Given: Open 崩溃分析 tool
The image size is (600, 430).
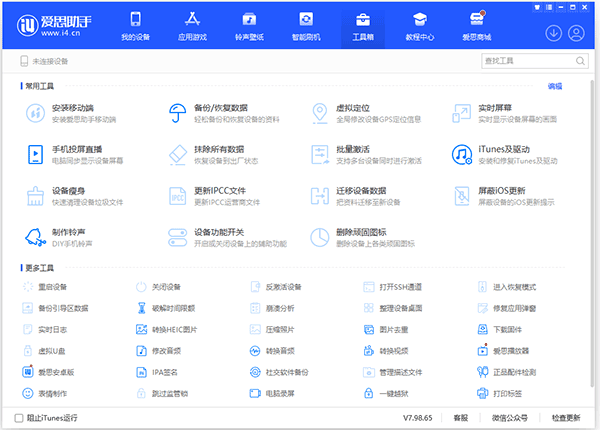Looking at the screenshot, I should pyautogui.click(x=272, y=308).
